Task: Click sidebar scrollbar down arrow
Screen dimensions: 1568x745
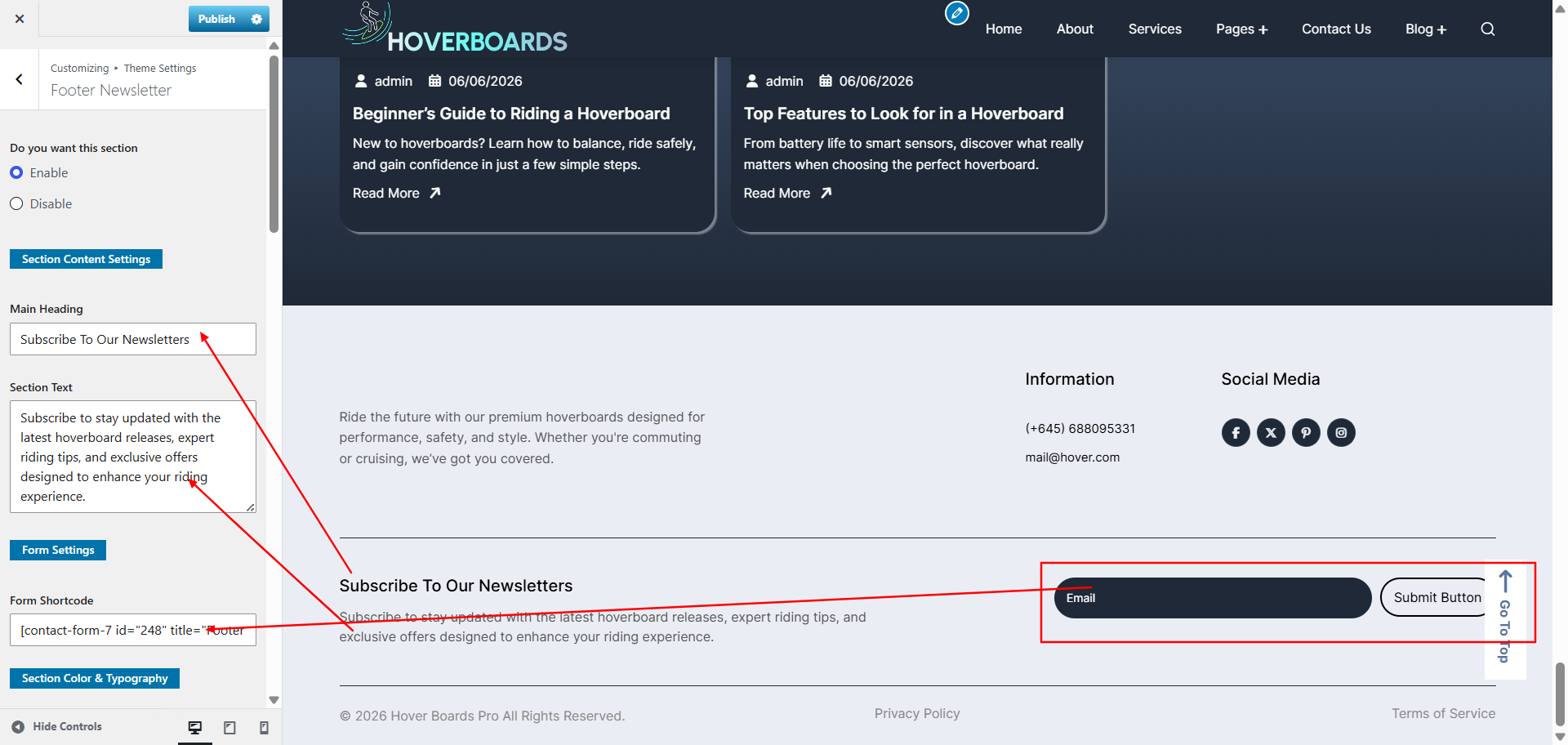Action: pyautogui.click(x=274, y=700)
